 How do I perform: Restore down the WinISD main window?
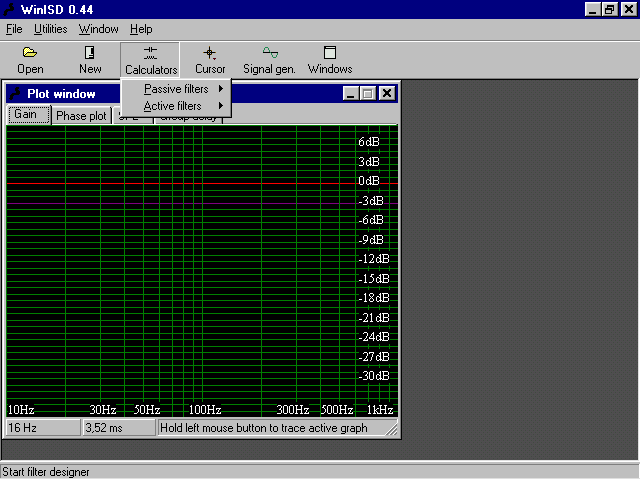tap(610, 9)
